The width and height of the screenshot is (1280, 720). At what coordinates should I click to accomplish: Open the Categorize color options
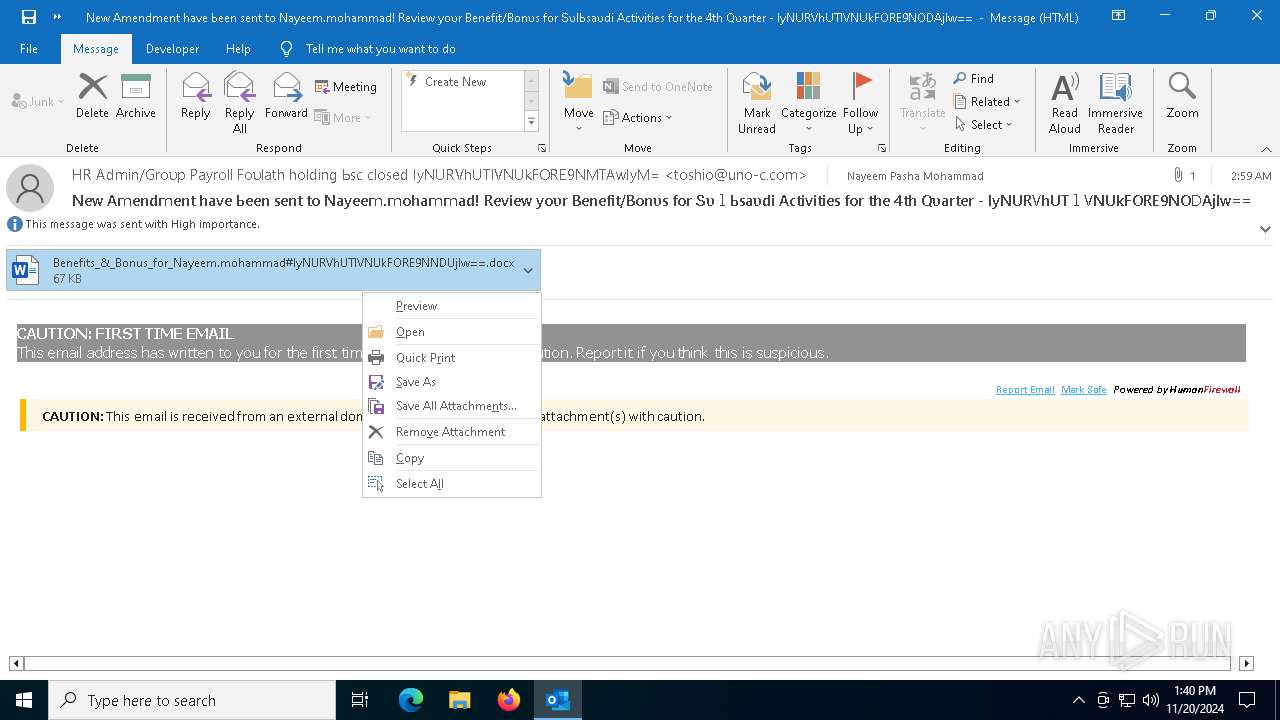(808, 102)
